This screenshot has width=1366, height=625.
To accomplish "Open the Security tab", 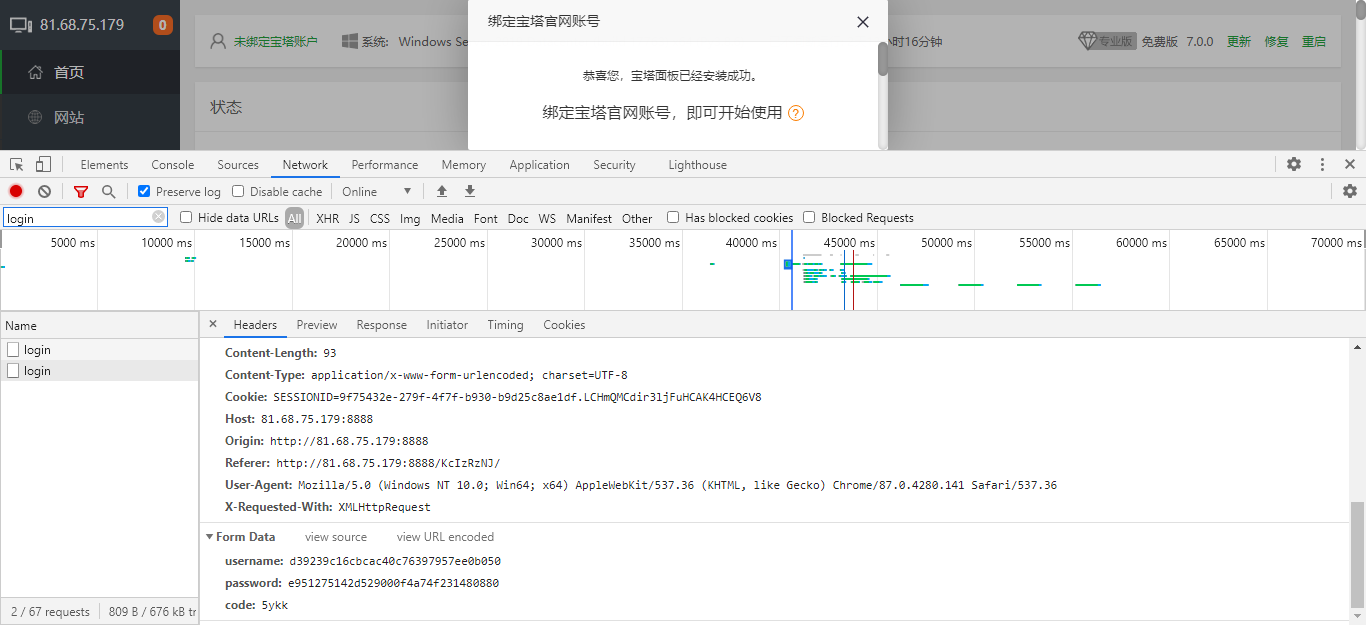I will (614, 165).
